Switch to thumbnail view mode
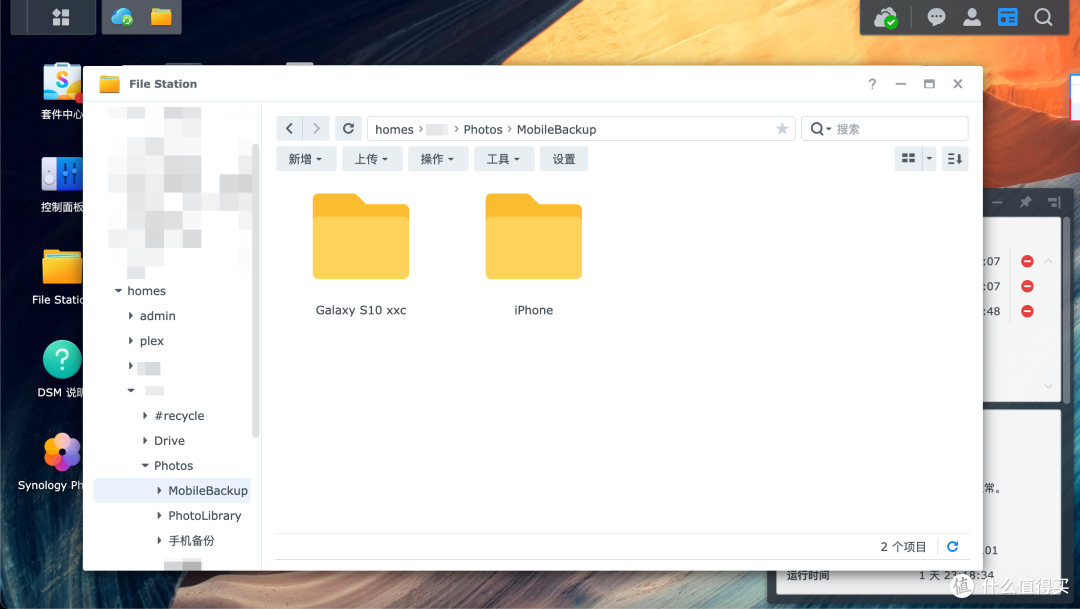1080x609 pixels. tap(908, 158)
